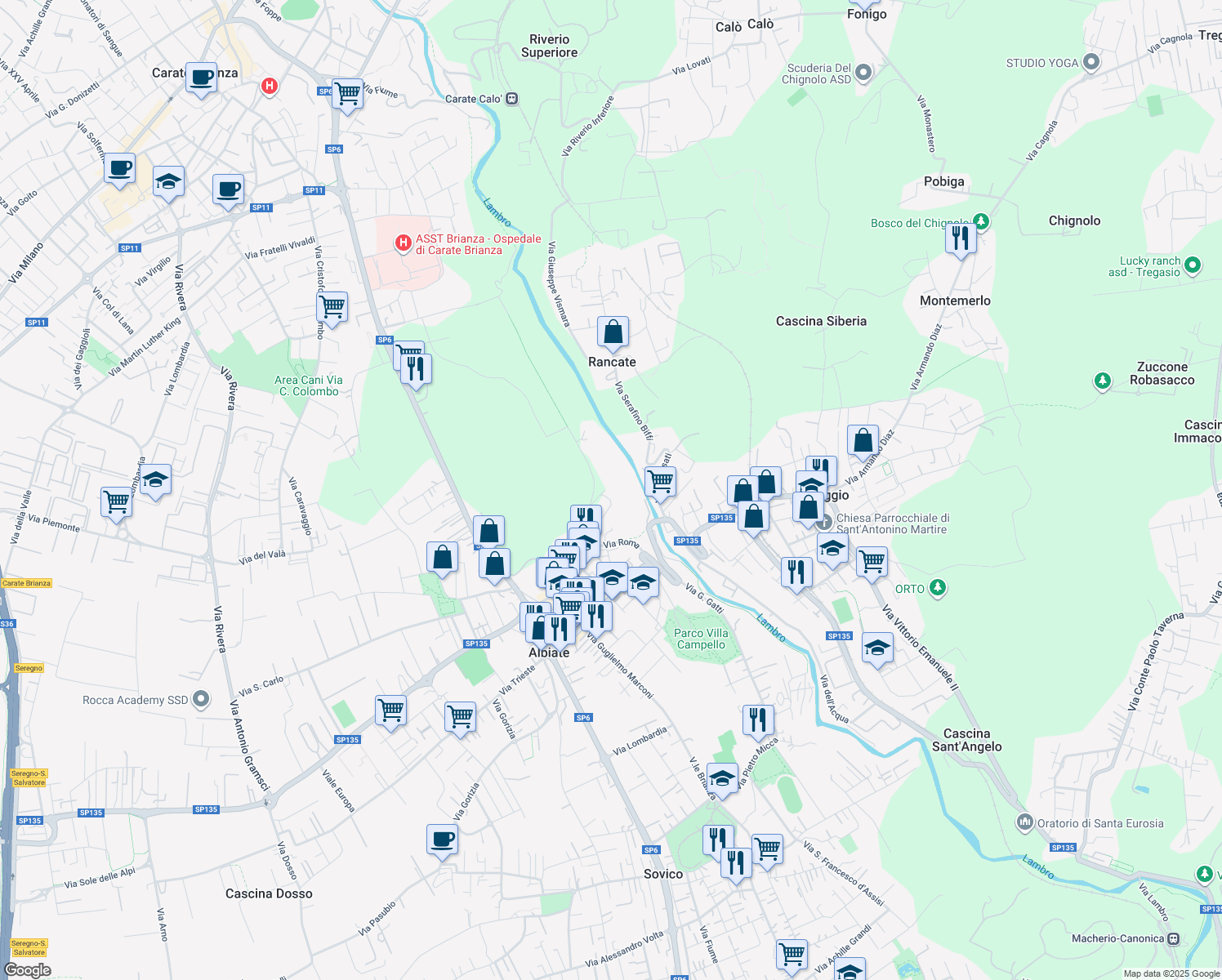Click the hospital marker for ASST Brianza Ospedale

[x=401, y=242]
